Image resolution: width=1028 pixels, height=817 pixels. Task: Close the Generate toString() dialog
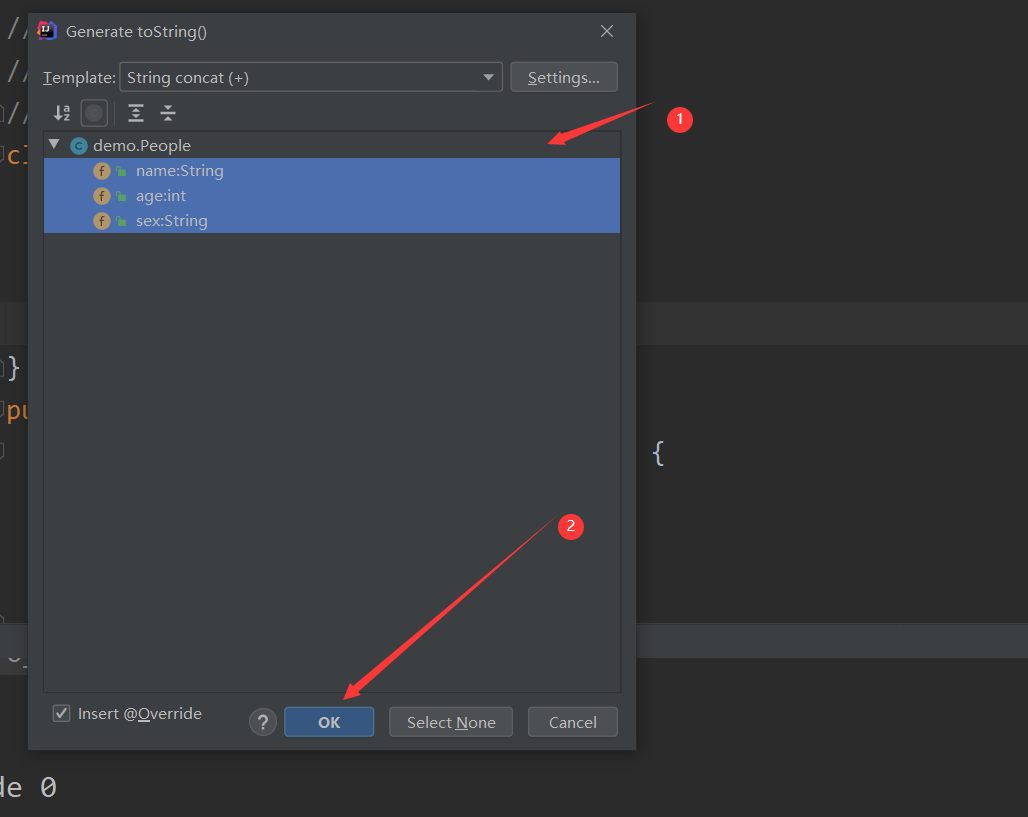[607, 31]
